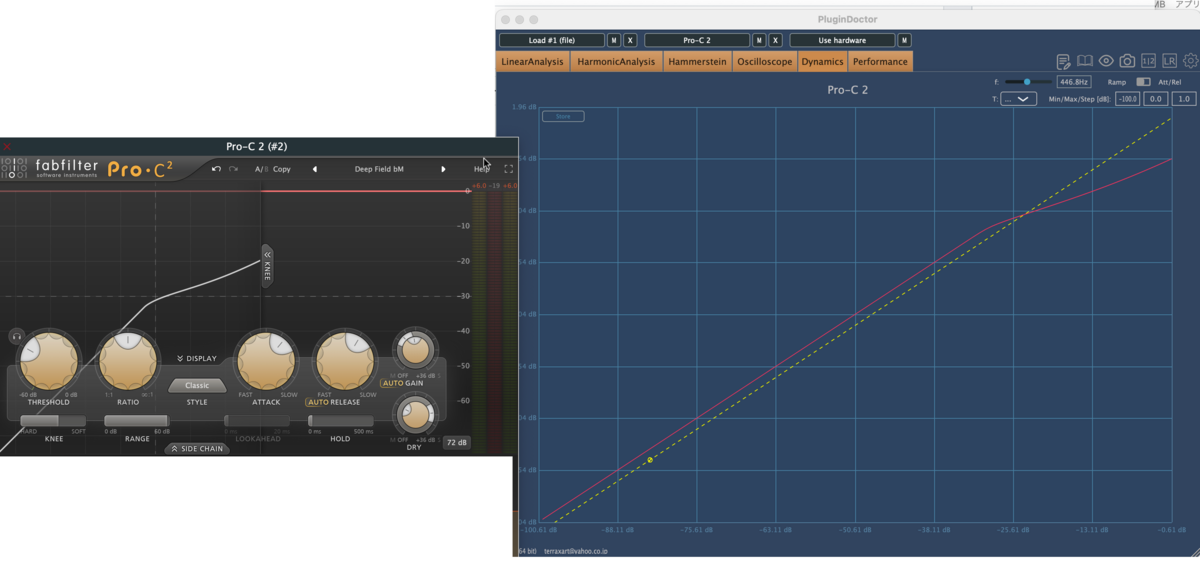Expand the SIDE CHAIN panel

pos(197,449)
